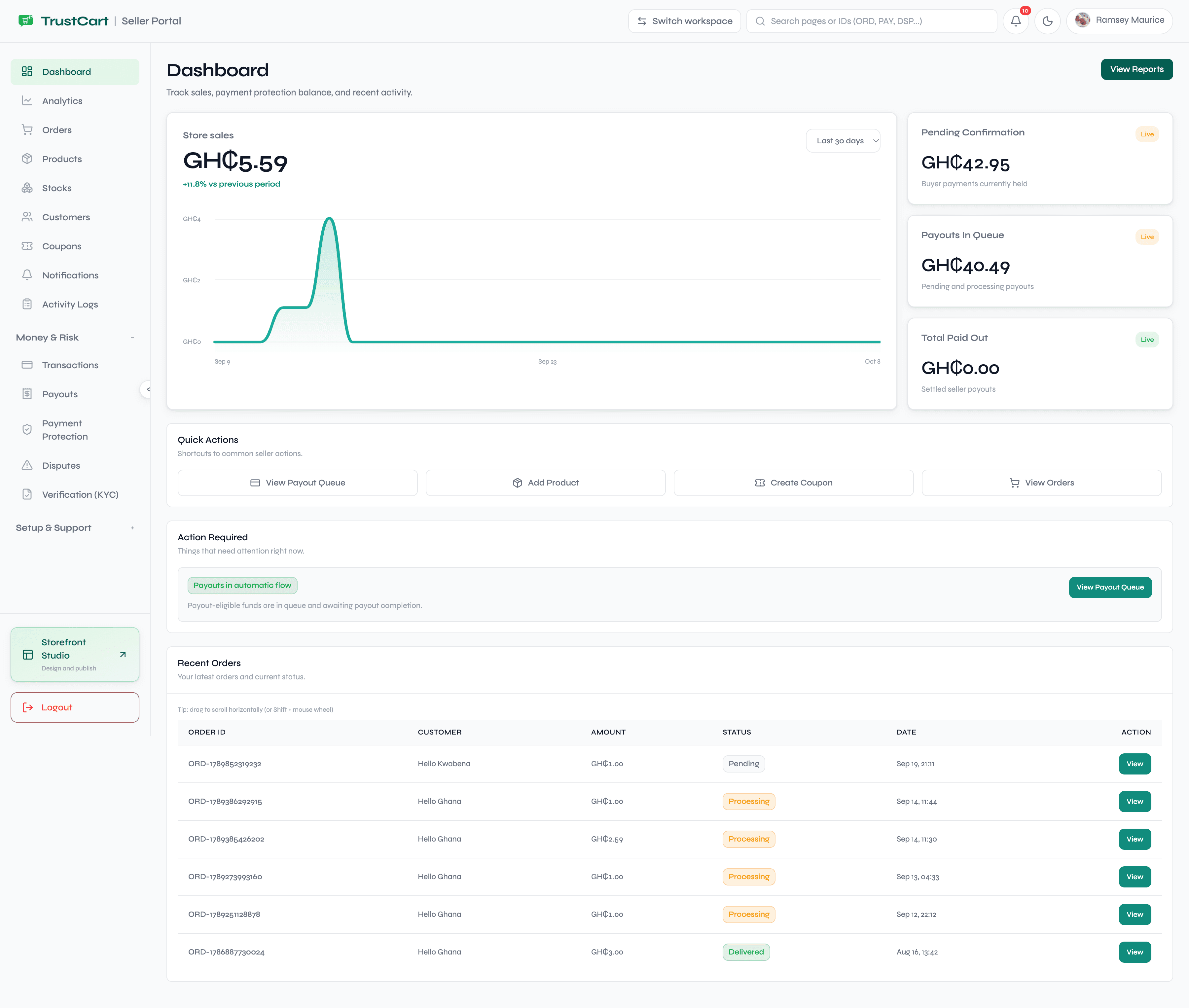Screen dimensions: 1189x1008
Task: Click the green View Payout Queue button
Action: pos(1110,588)
